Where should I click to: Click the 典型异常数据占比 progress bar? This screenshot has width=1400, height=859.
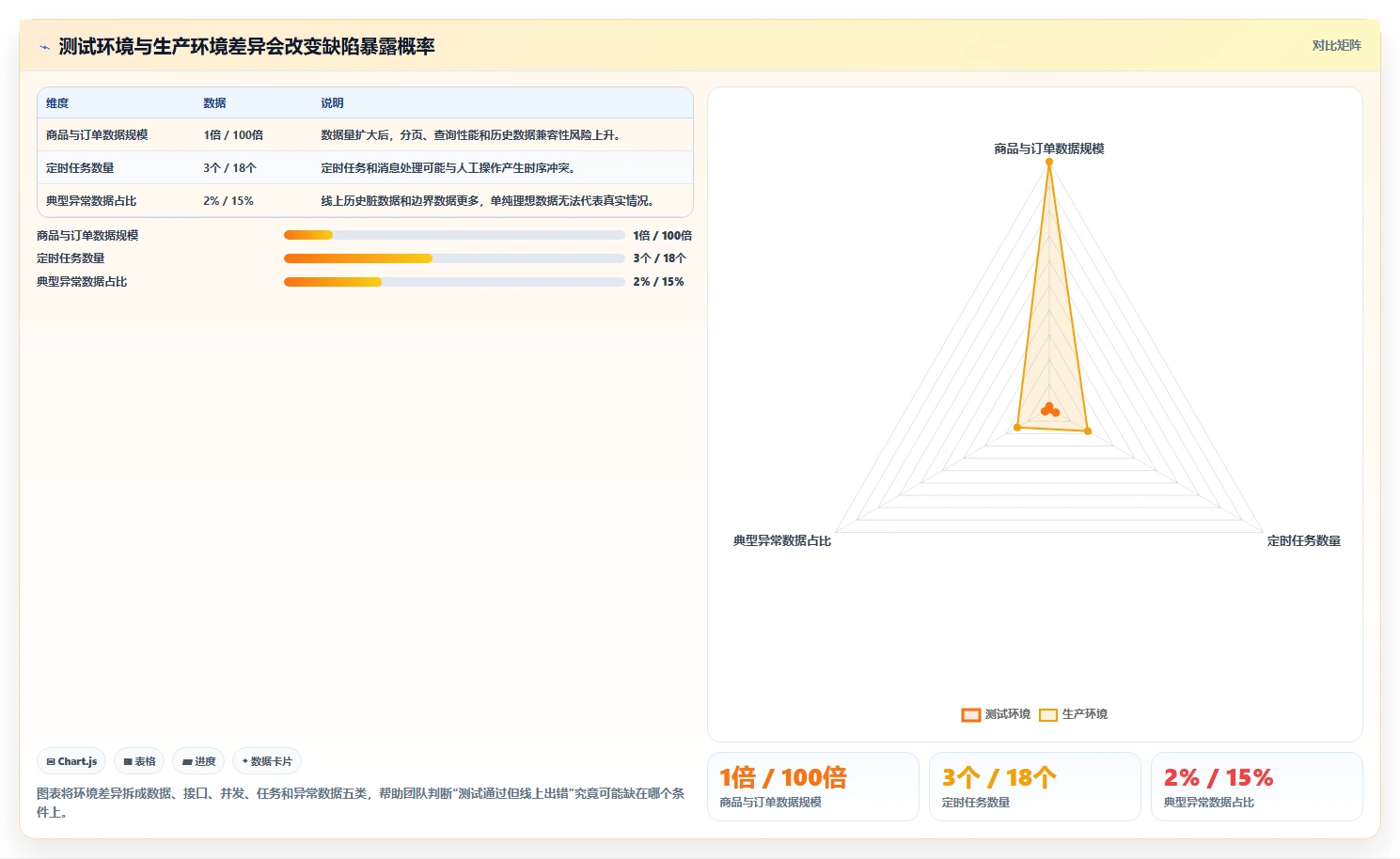click(x=454, y=282)
